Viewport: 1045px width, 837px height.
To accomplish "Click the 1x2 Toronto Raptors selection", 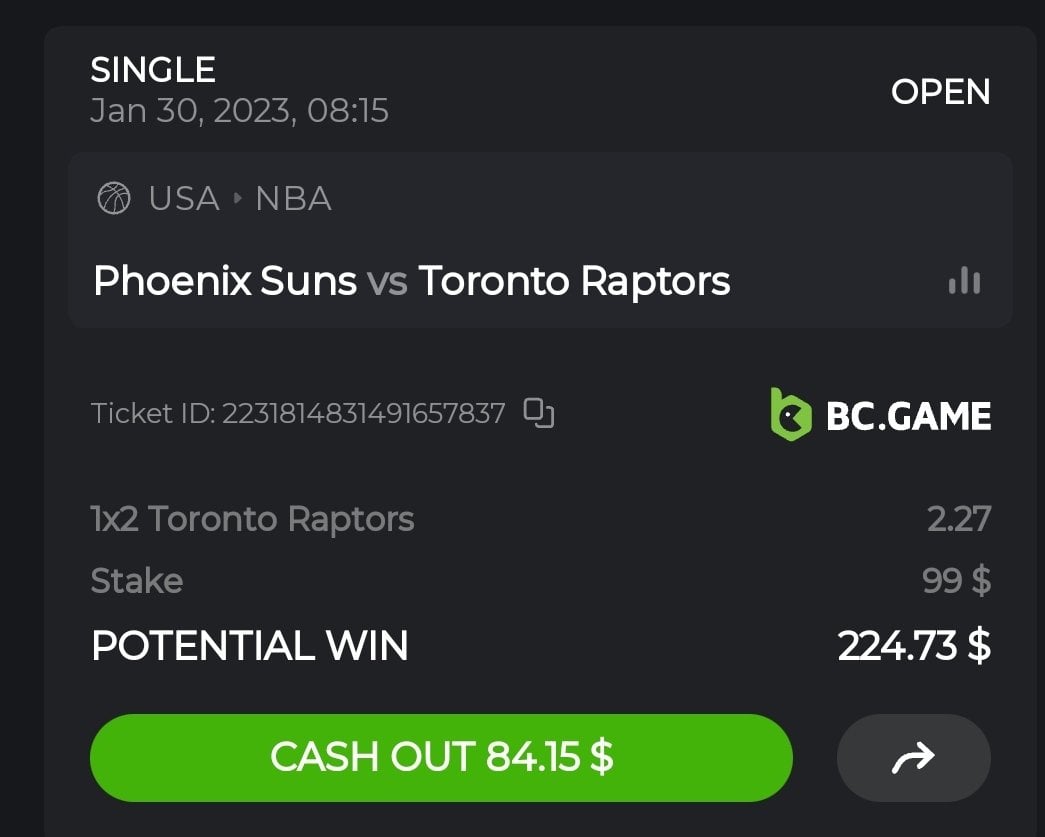I will click(252, 519).
